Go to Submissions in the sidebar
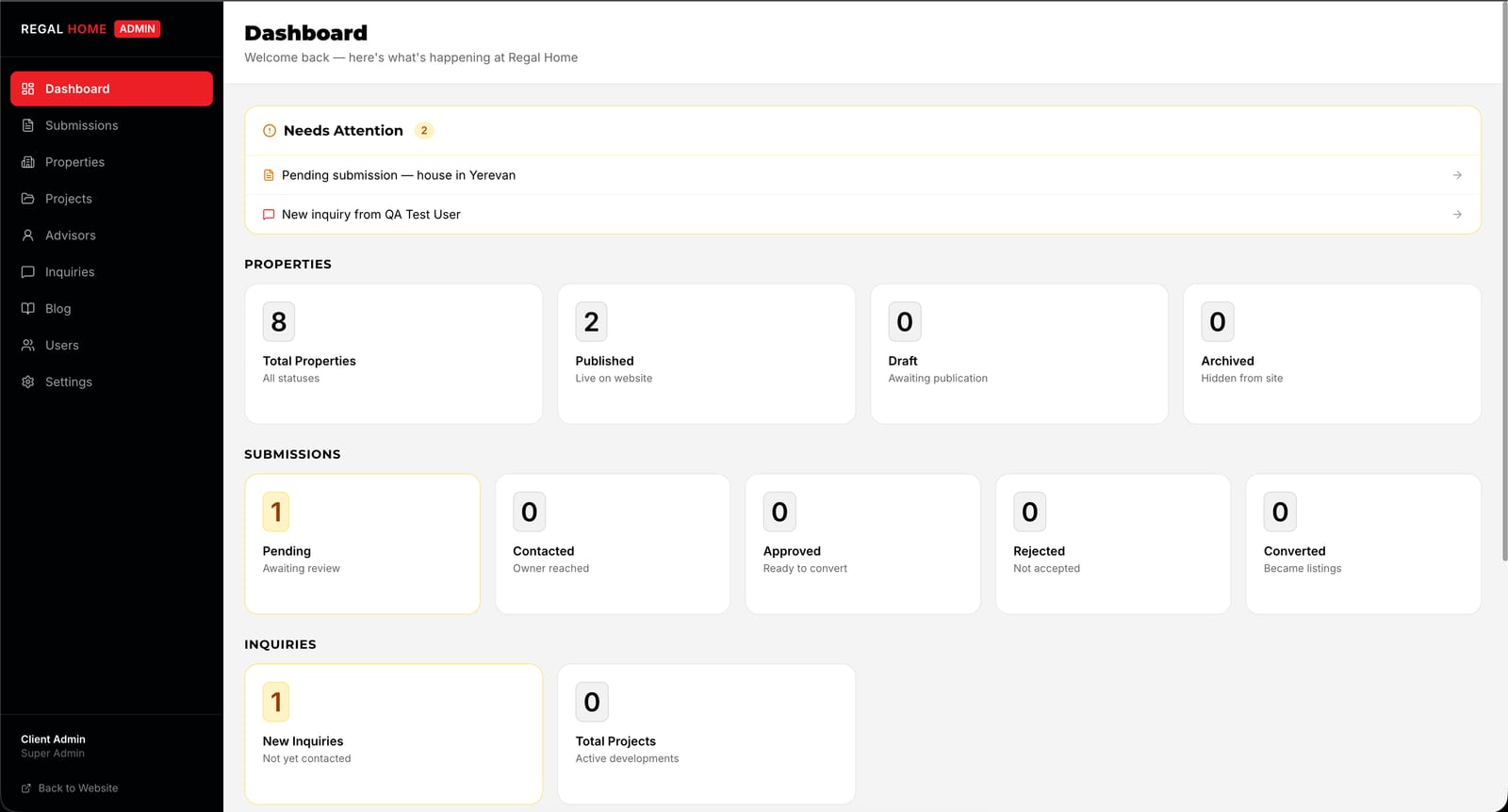 (x=111, y=125)
